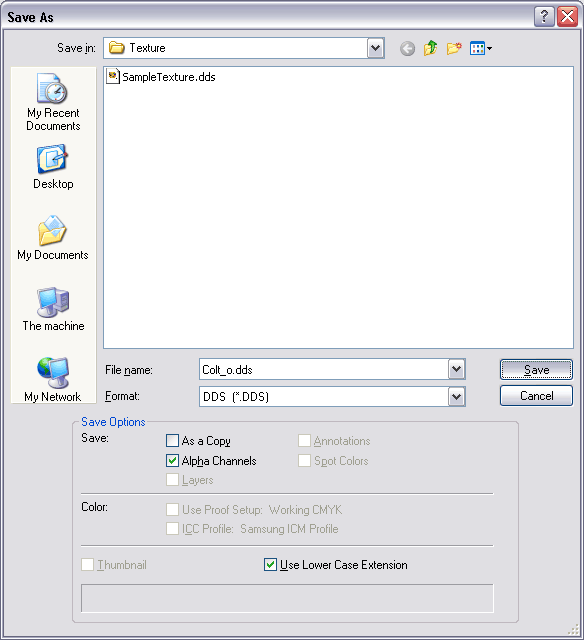Expand the Save in folder dropdown

(375, 48)
